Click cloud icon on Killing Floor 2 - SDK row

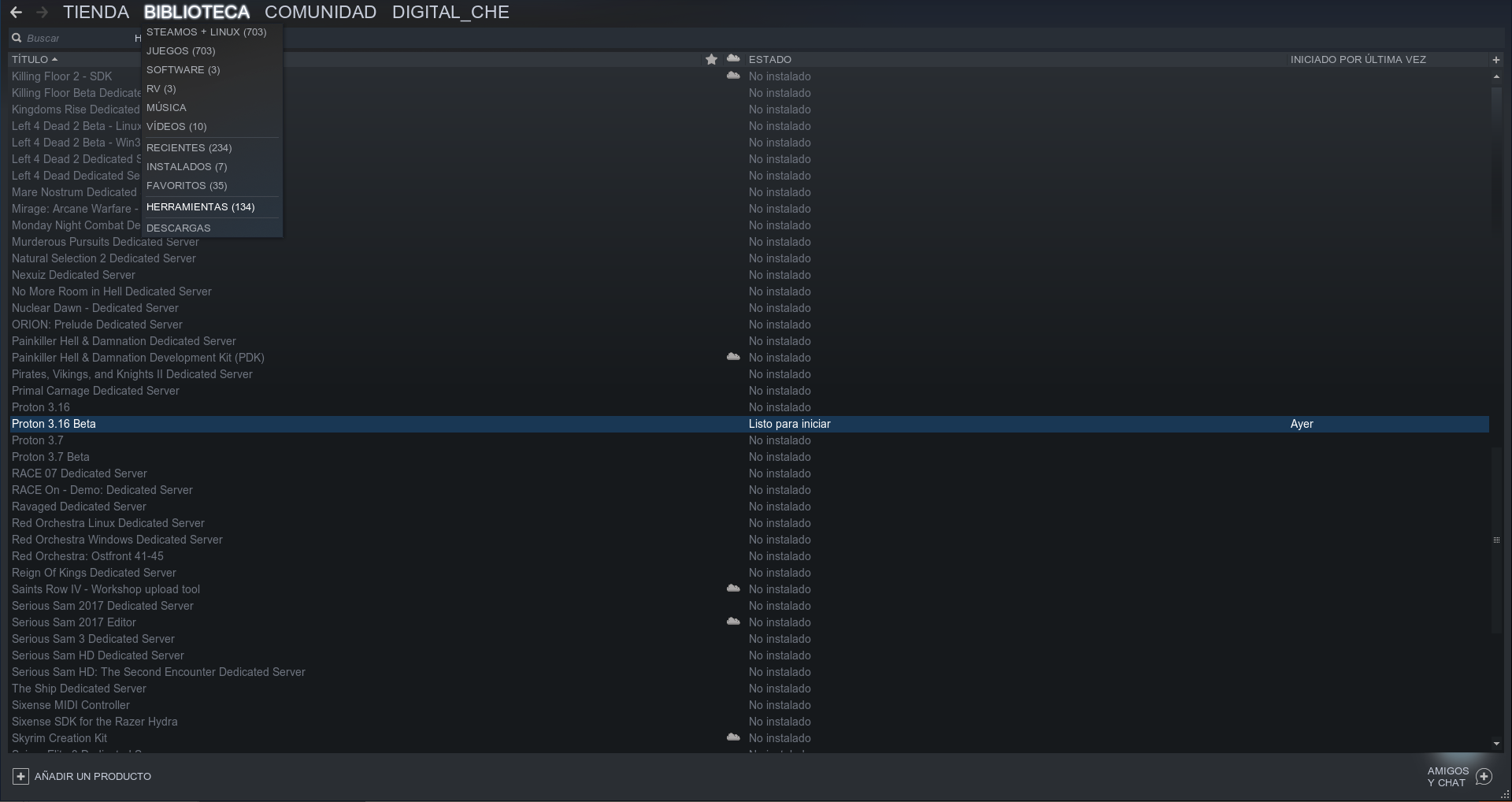click(x=733, y=76)
